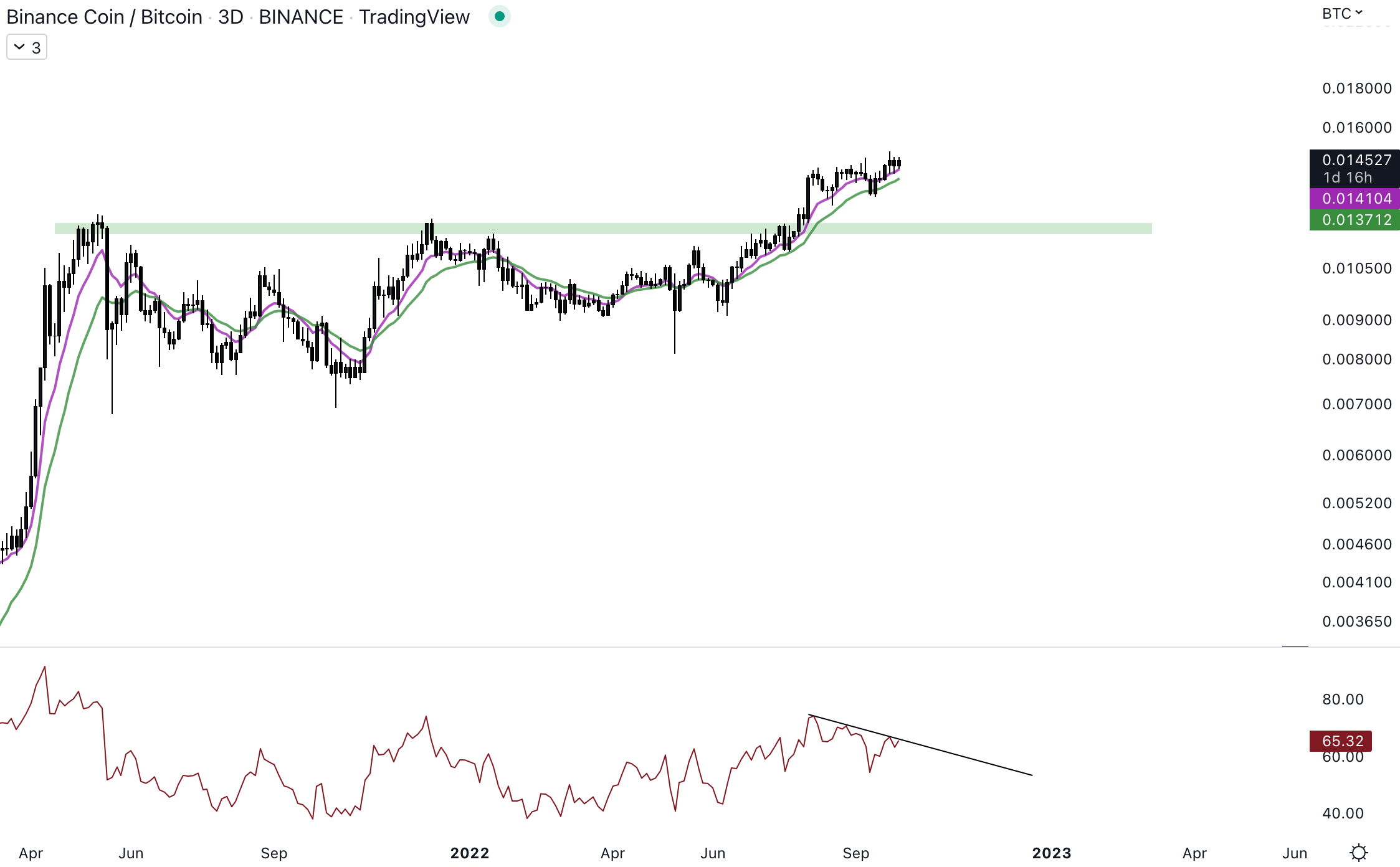
Task: Click the Binance Coin / Bitcoin symbol title
Action: click(104, 17)
